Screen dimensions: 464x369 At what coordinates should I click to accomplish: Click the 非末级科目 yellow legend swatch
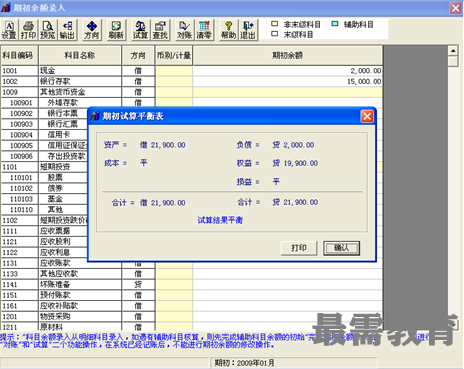click(x=275, y=24)
